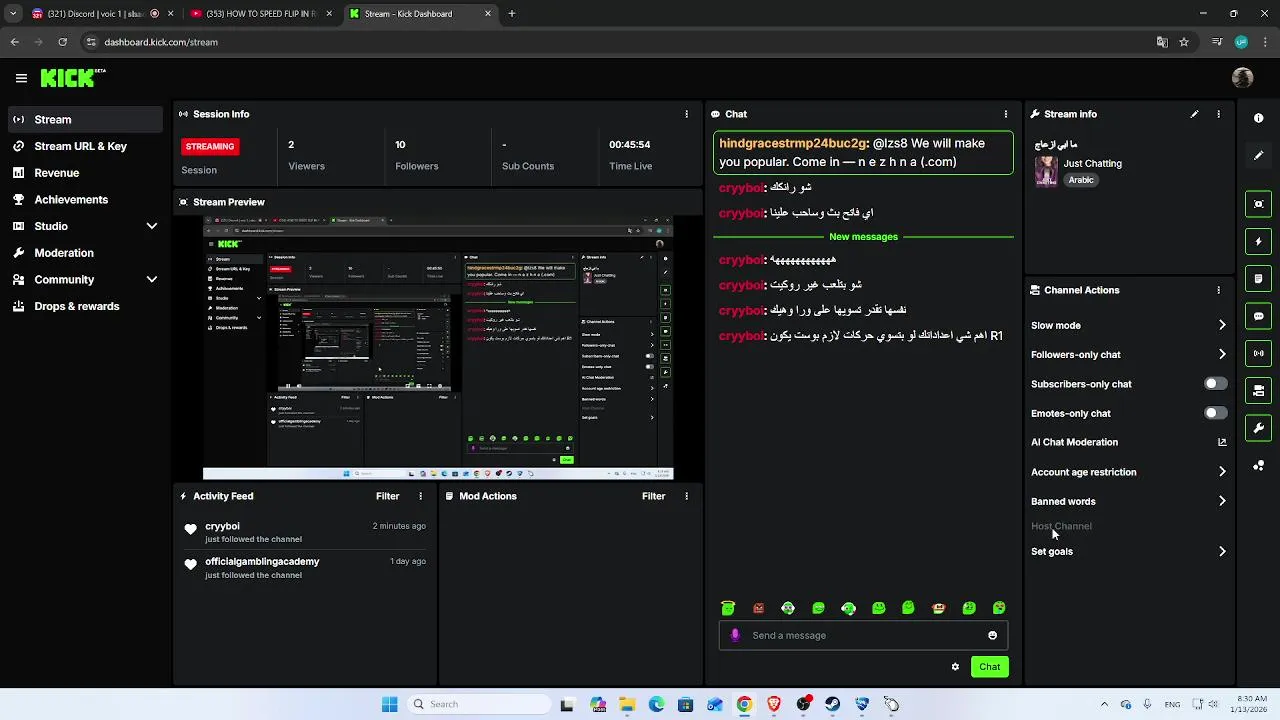Expand Followers-only chat options

1222,354
